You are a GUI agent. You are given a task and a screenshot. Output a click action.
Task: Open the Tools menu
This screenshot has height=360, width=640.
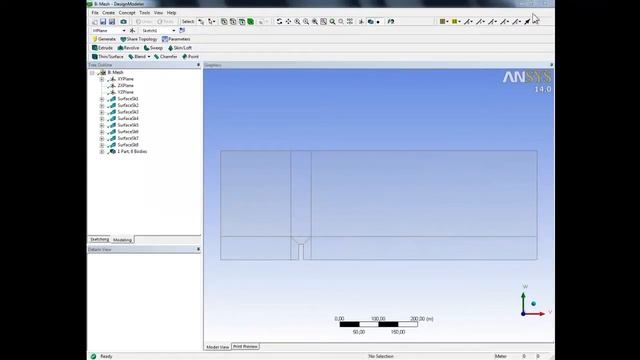click(x=144, y=13)
